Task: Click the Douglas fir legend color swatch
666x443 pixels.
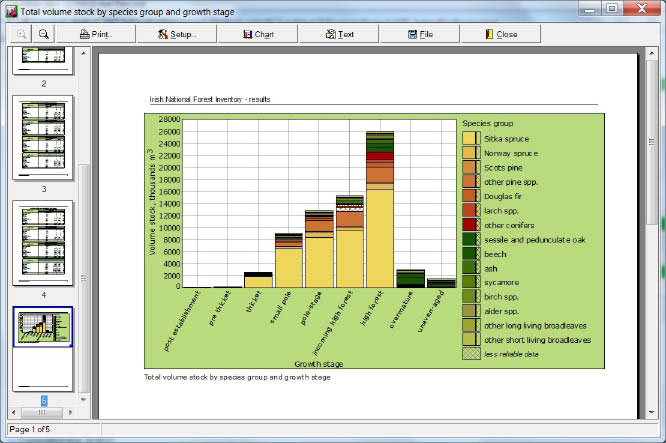Action: point(470,196)
